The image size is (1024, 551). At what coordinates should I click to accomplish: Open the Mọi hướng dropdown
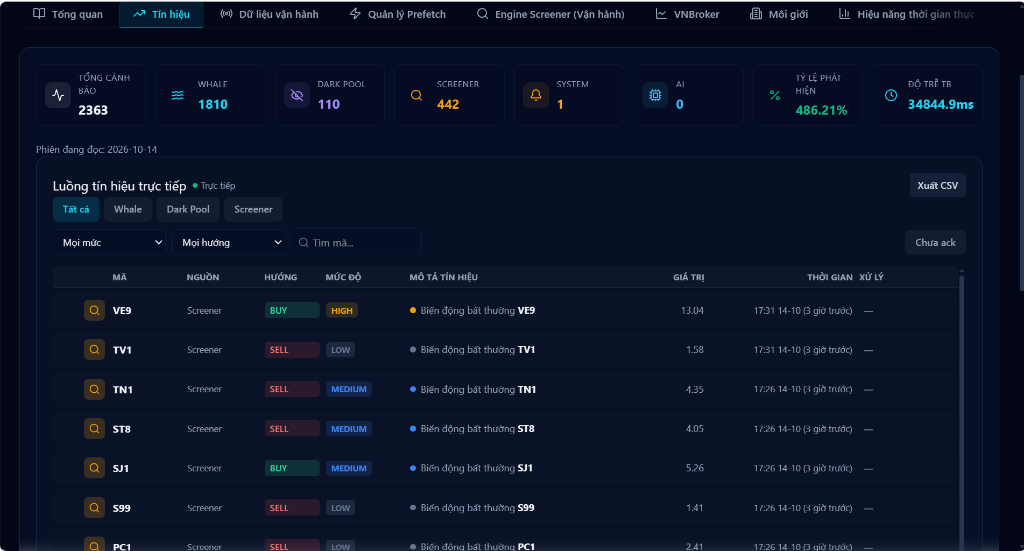click(229, 242)
